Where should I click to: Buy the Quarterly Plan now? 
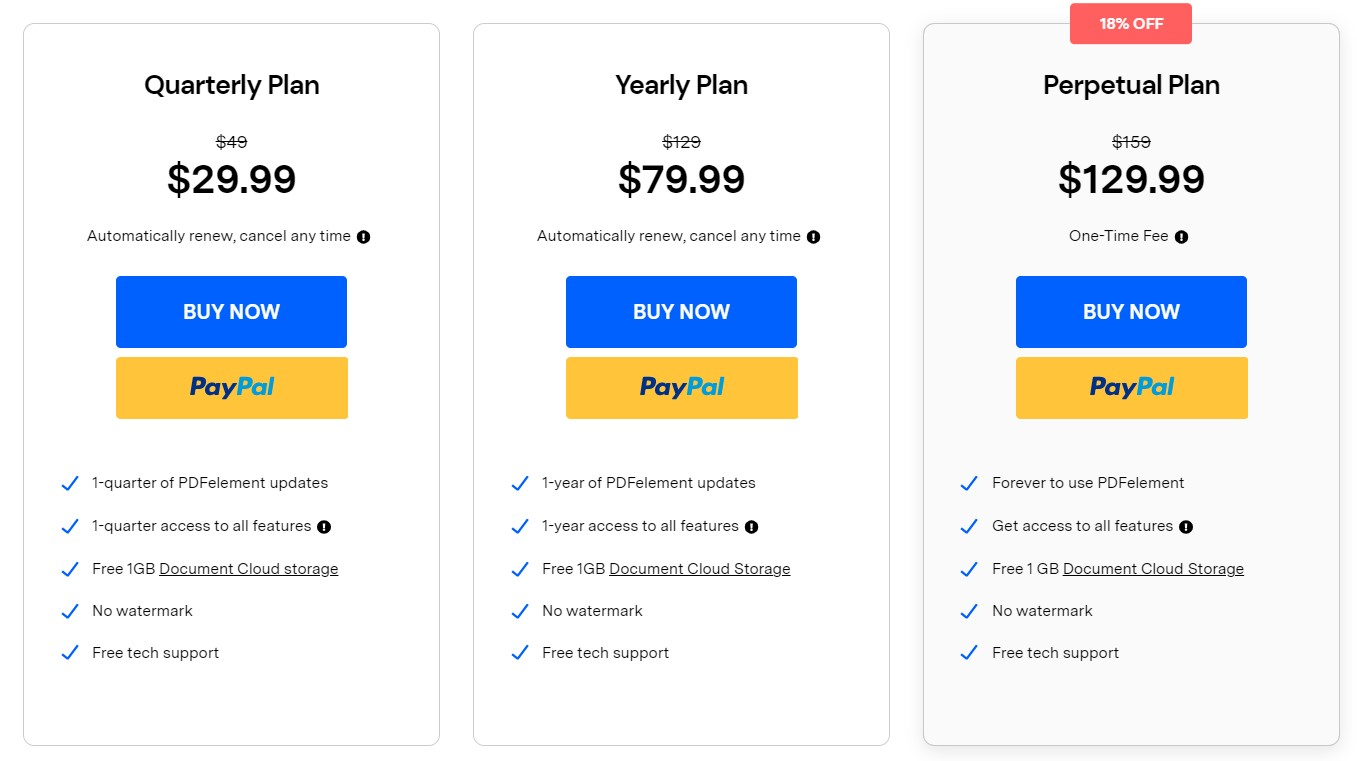[231, 312]
